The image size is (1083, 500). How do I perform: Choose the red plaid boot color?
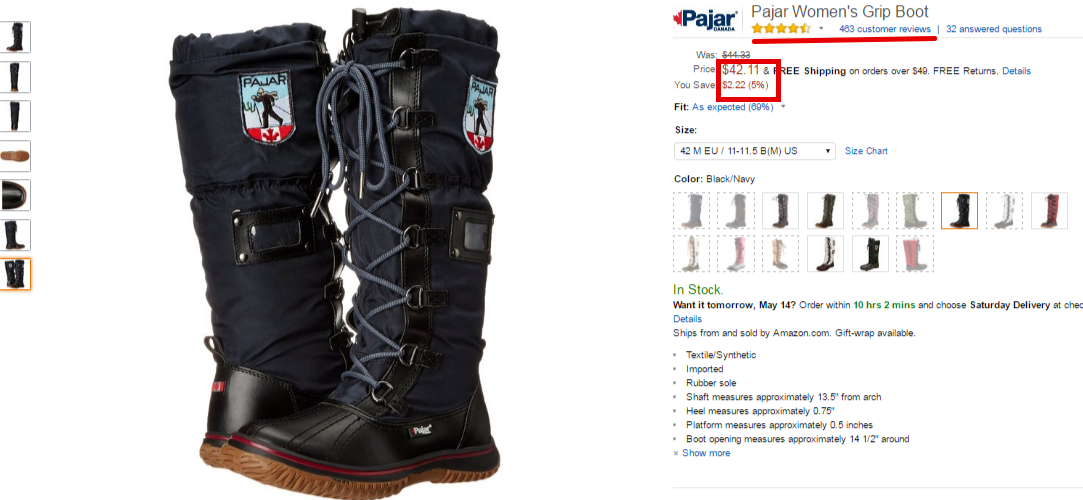1049,211
